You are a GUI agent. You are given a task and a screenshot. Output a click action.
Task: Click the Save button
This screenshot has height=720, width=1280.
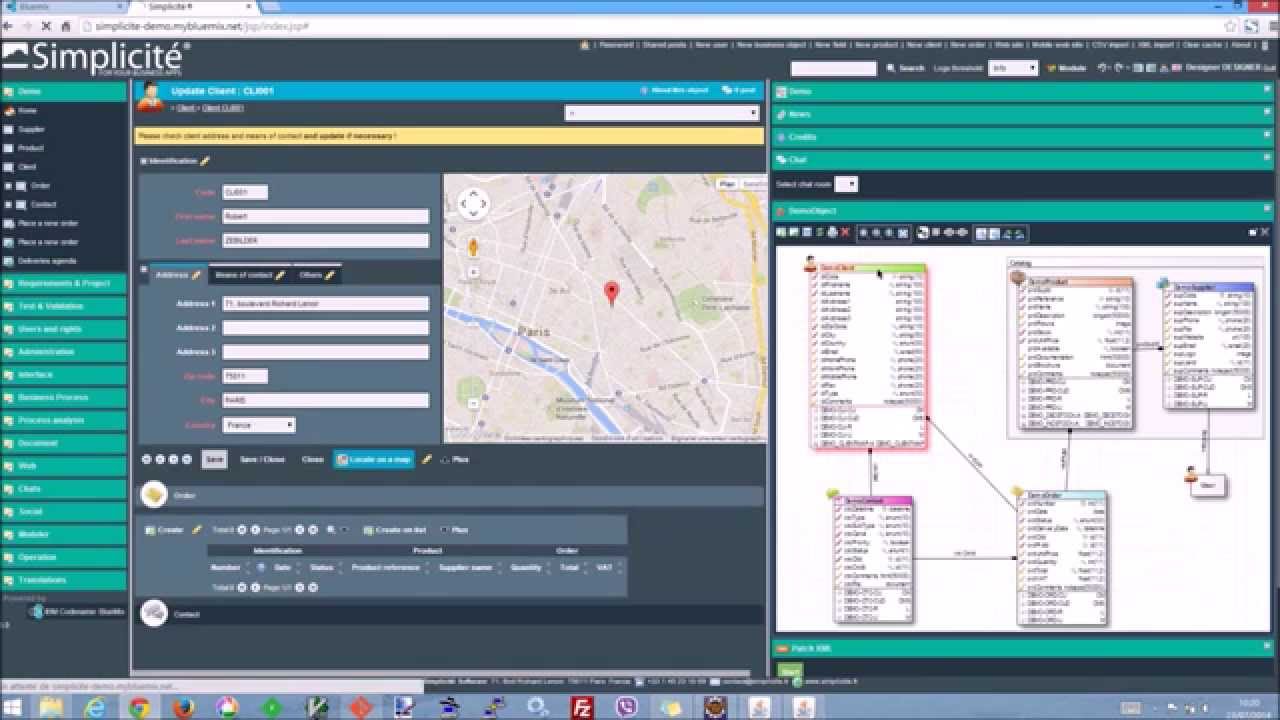213,459
